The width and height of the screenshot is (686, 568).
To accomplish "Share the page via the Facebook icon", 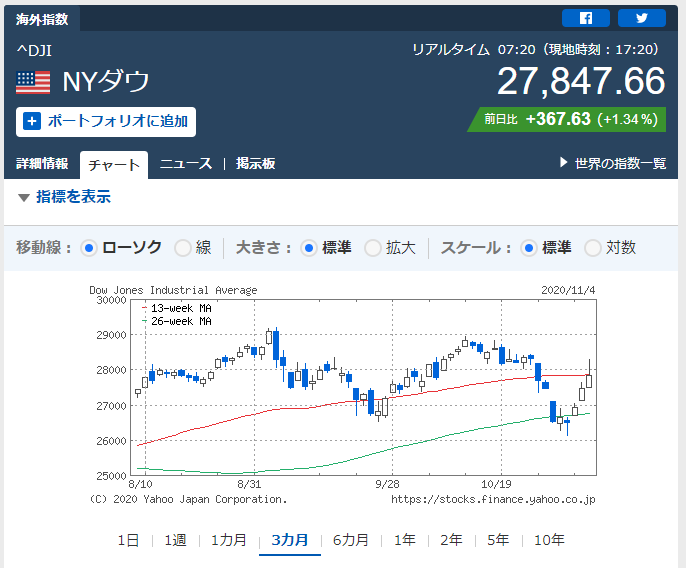I will [x=585, y=18].
